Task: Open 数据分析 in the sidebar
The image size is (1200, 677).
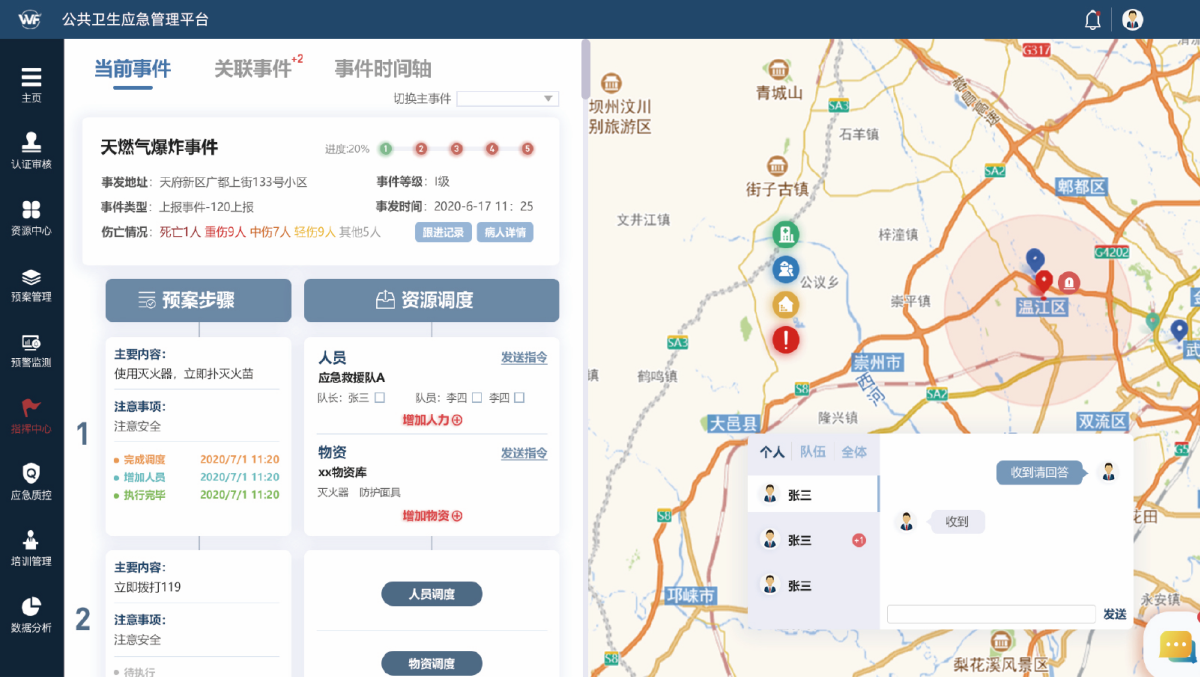Action: (x=31, y=614)
